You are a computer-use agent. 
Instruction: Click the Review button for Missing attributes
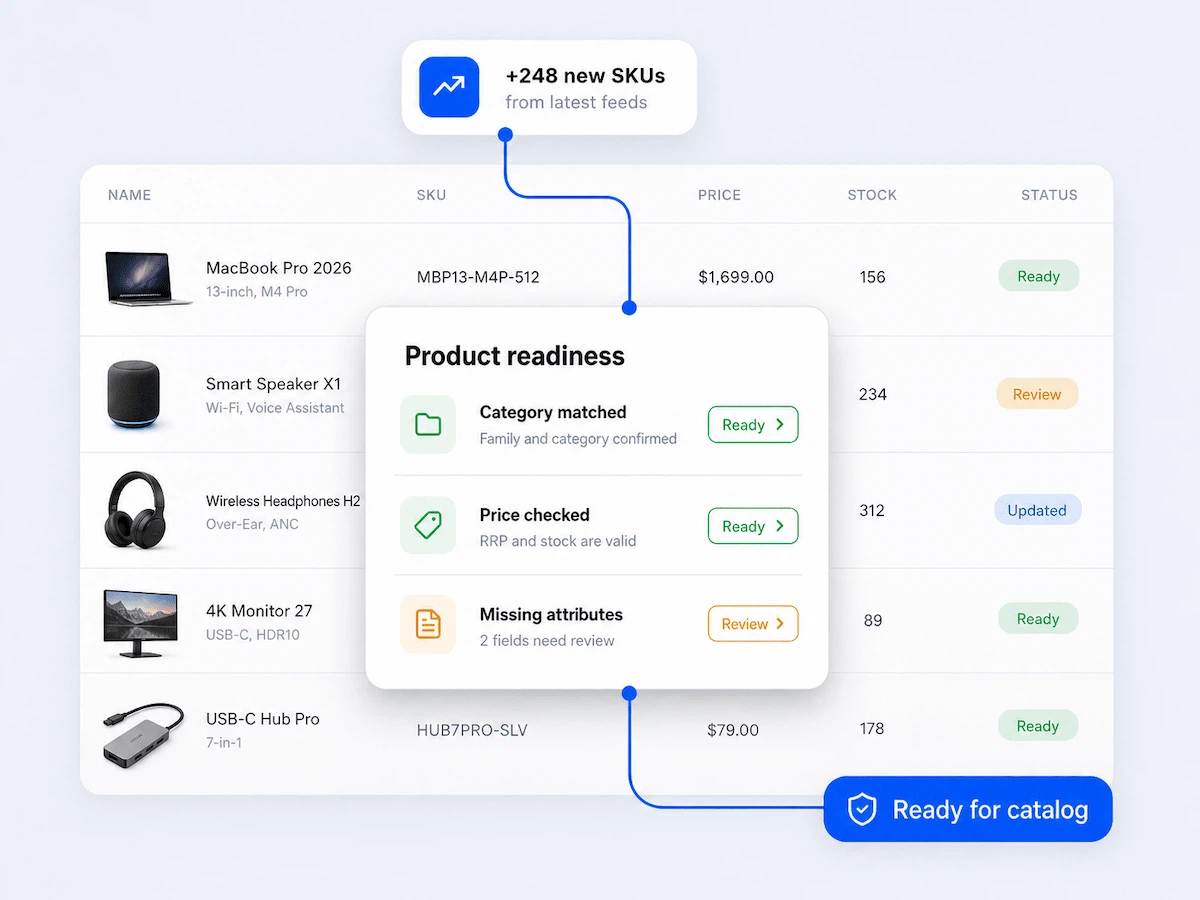coord(753,624)
